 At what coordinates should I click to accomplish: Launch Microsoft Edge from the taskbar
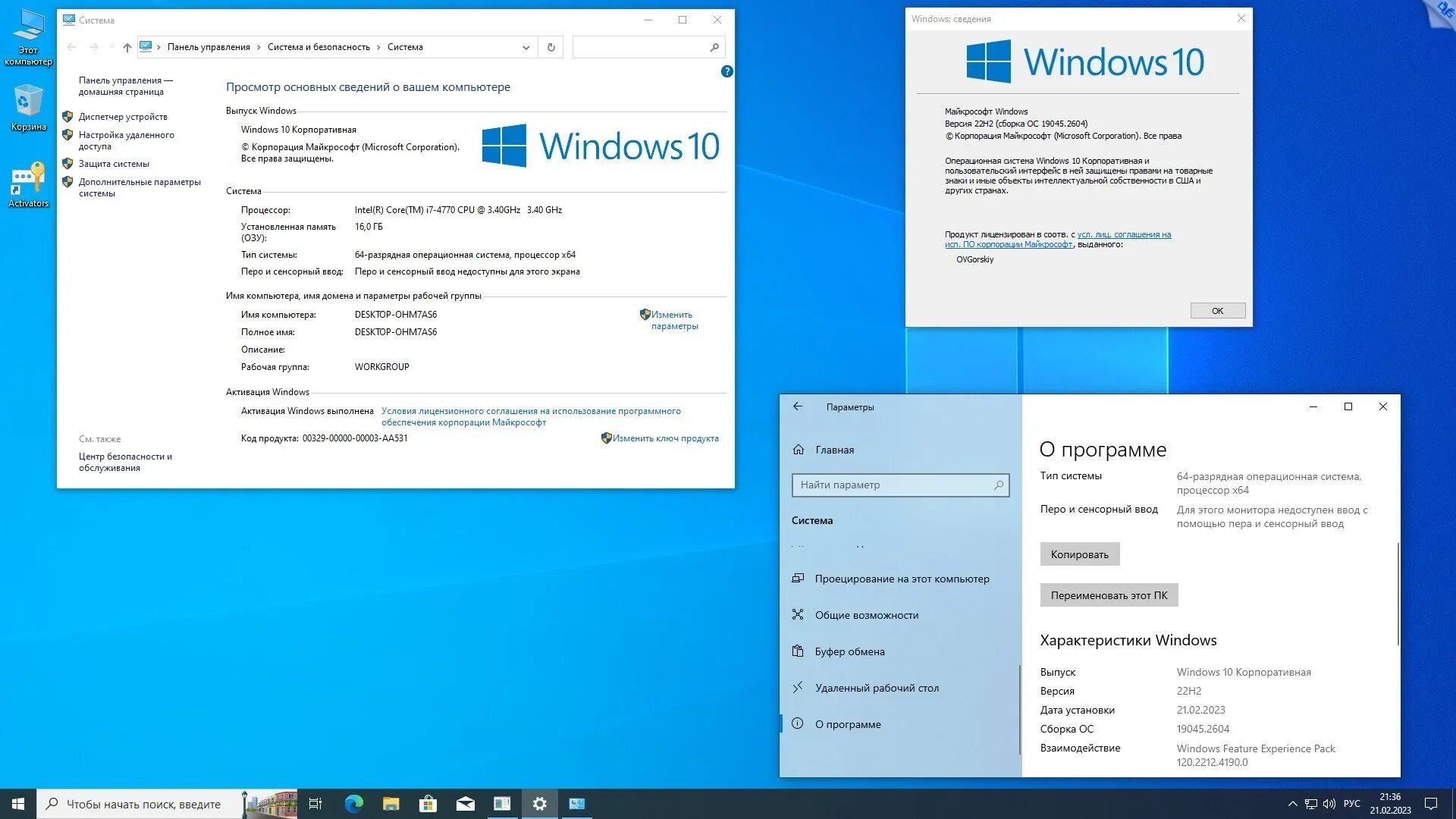[353, 803]
